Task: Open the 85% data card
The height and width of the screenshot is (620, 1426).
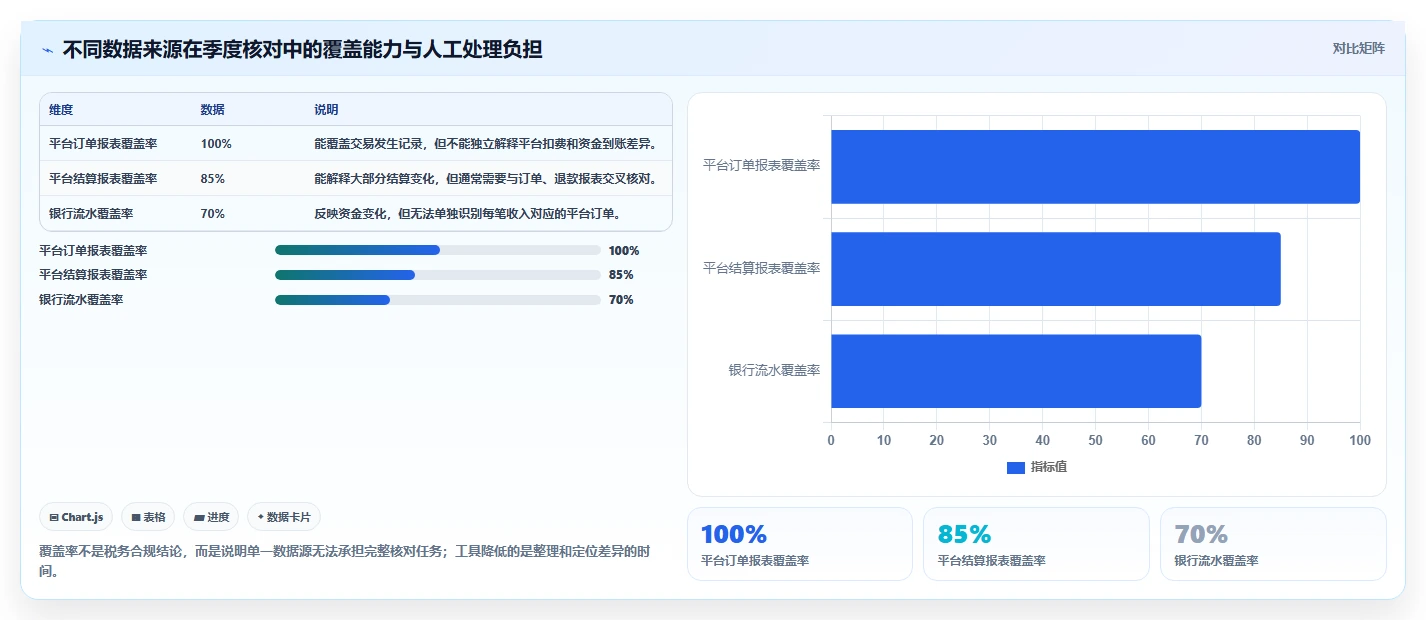Action: 1036,544
